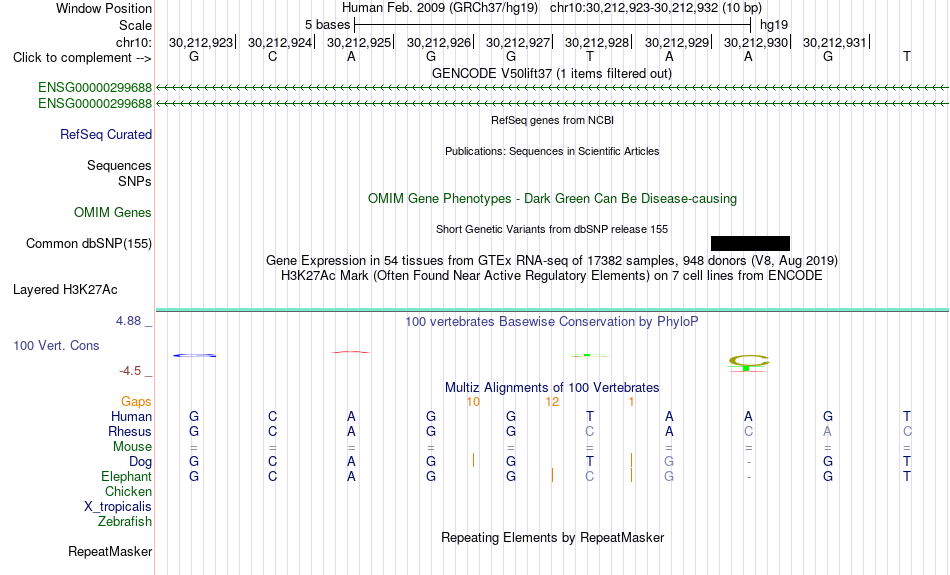Click the Elephant row orange insertion bar below gap 12
Viewport: 950px width, 575px height.
552,475
